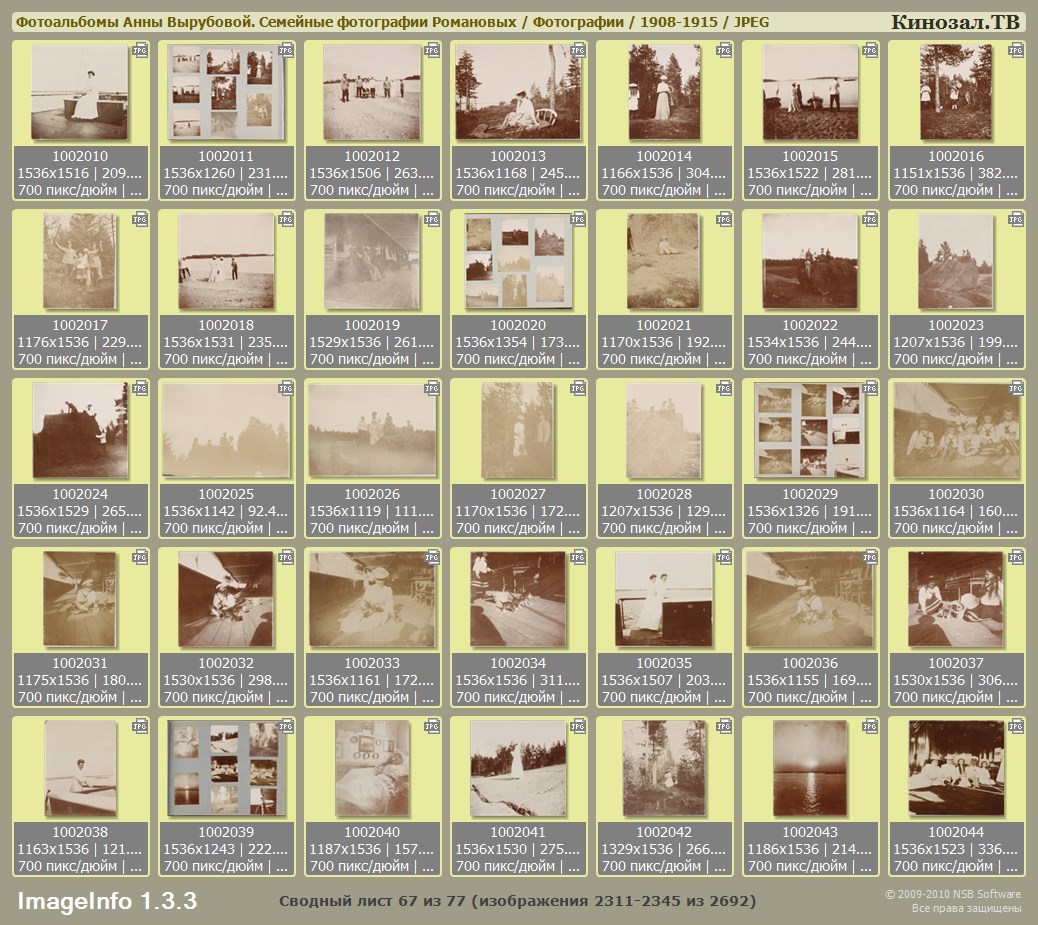This screenshot has width=1038, height=925.
Task: Click the JPG file icon on 1002025
Action: point(286,388)
